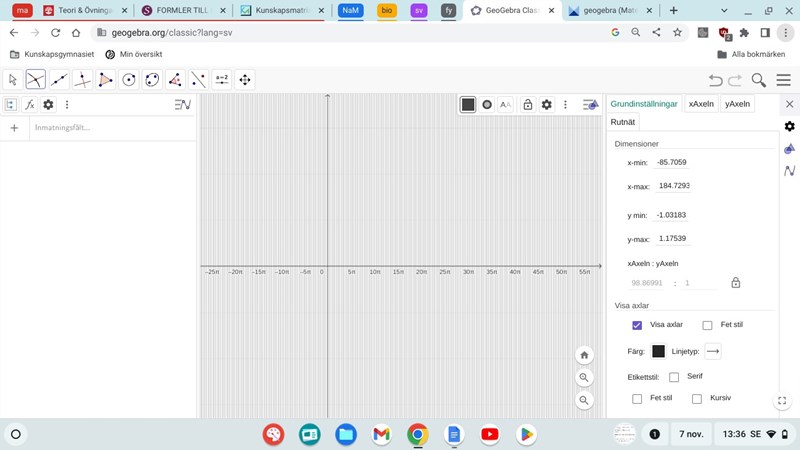Select the Move arrow tool
This screenshot has height=450, width=800.
(x=13, y=80)
